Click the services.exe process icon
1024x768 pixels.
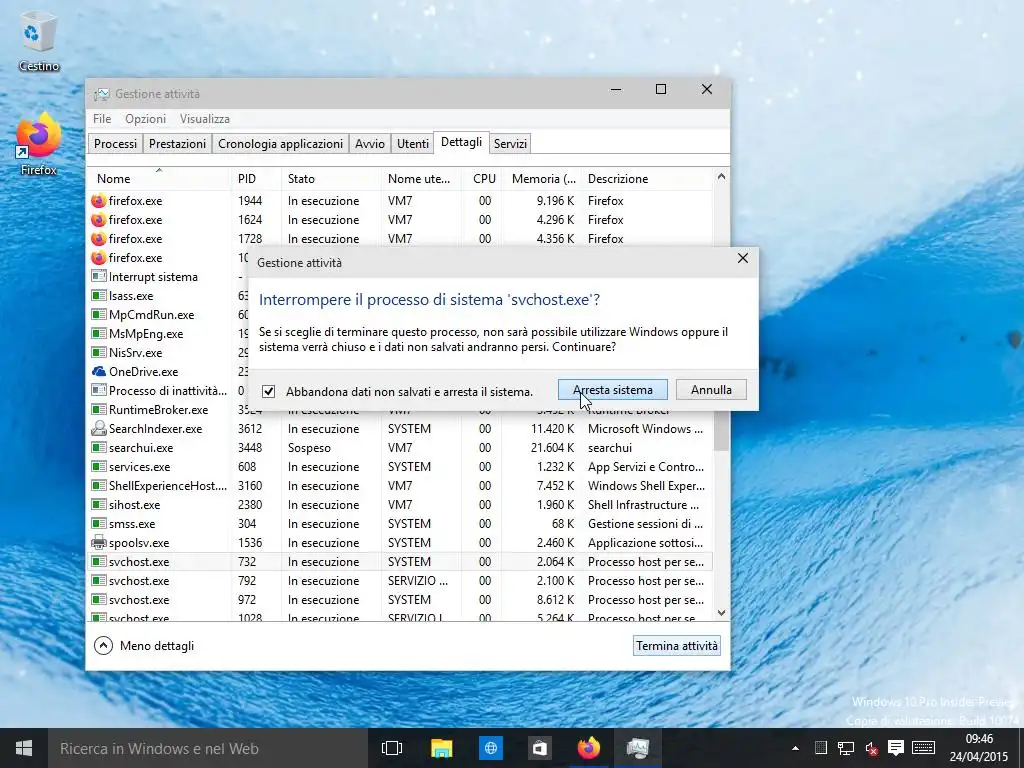coord(99,467)
